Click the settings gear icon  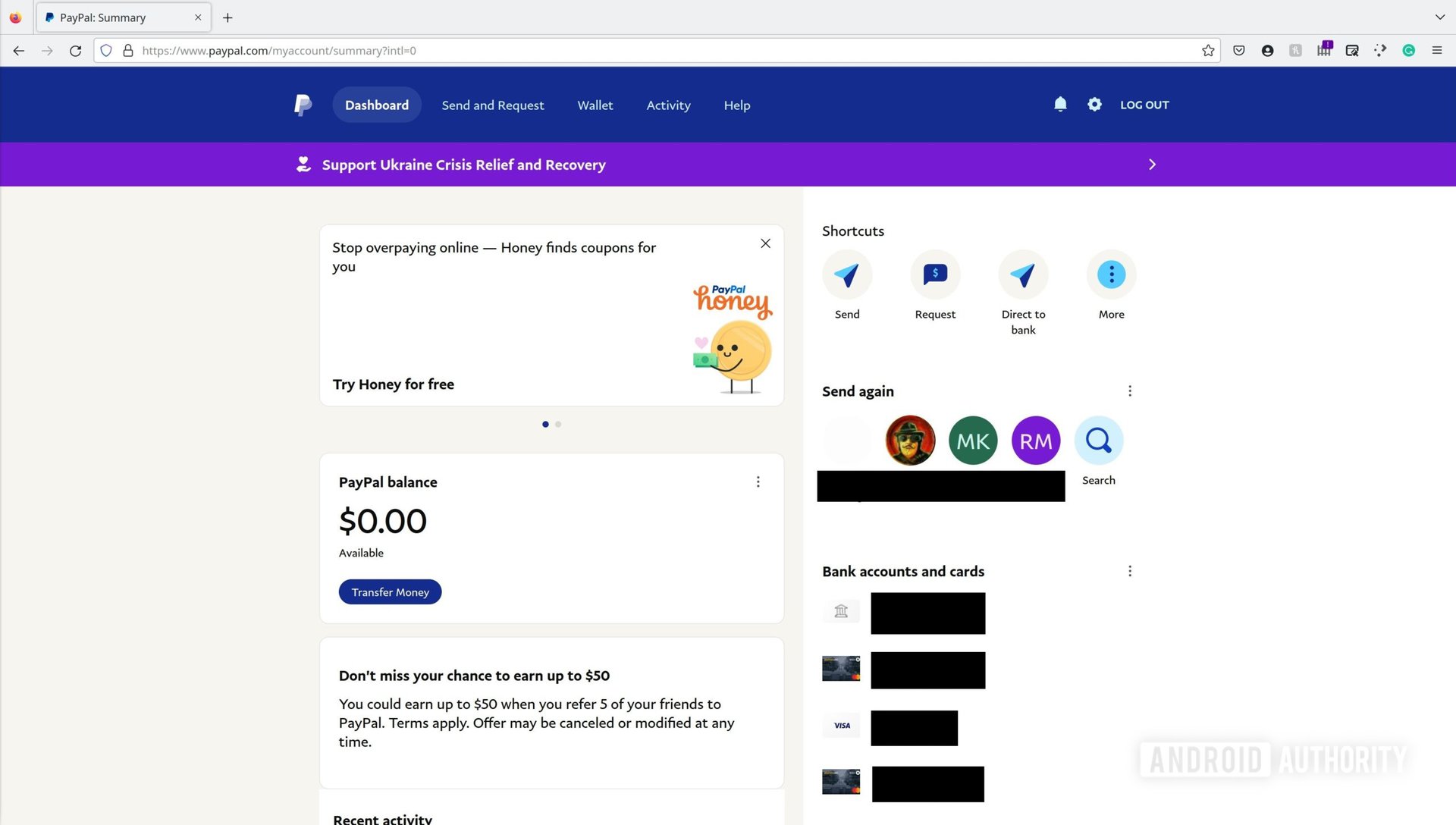tap(1094, 104)
